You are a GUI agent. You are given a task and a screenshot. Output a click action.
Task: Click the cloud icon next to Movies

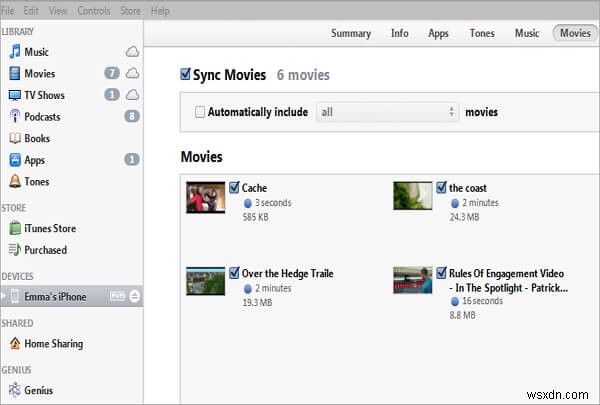coord(133,74)
